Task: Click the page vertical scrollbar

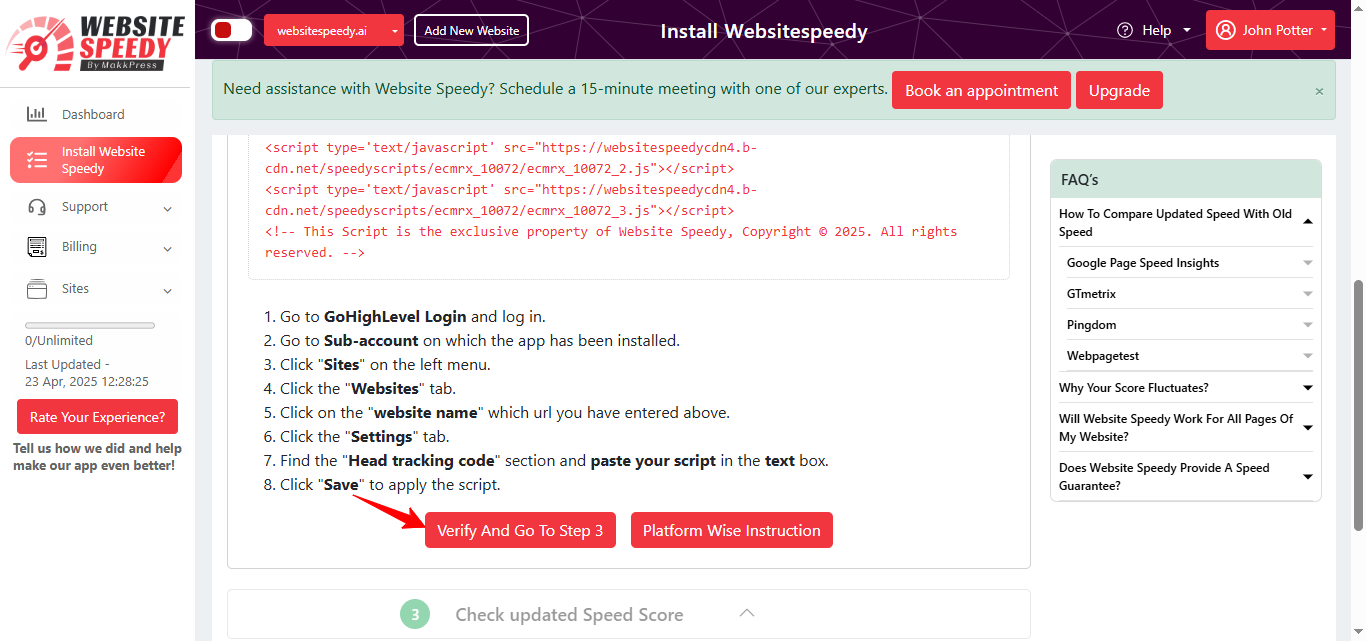Action: click(1357, 405)
